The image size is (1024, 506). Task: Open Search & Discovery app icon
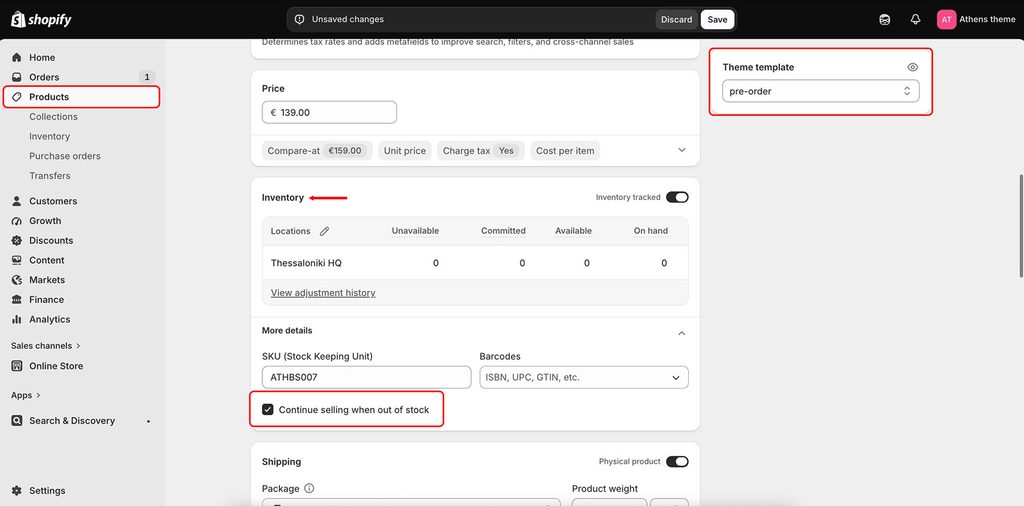point(17,420)
